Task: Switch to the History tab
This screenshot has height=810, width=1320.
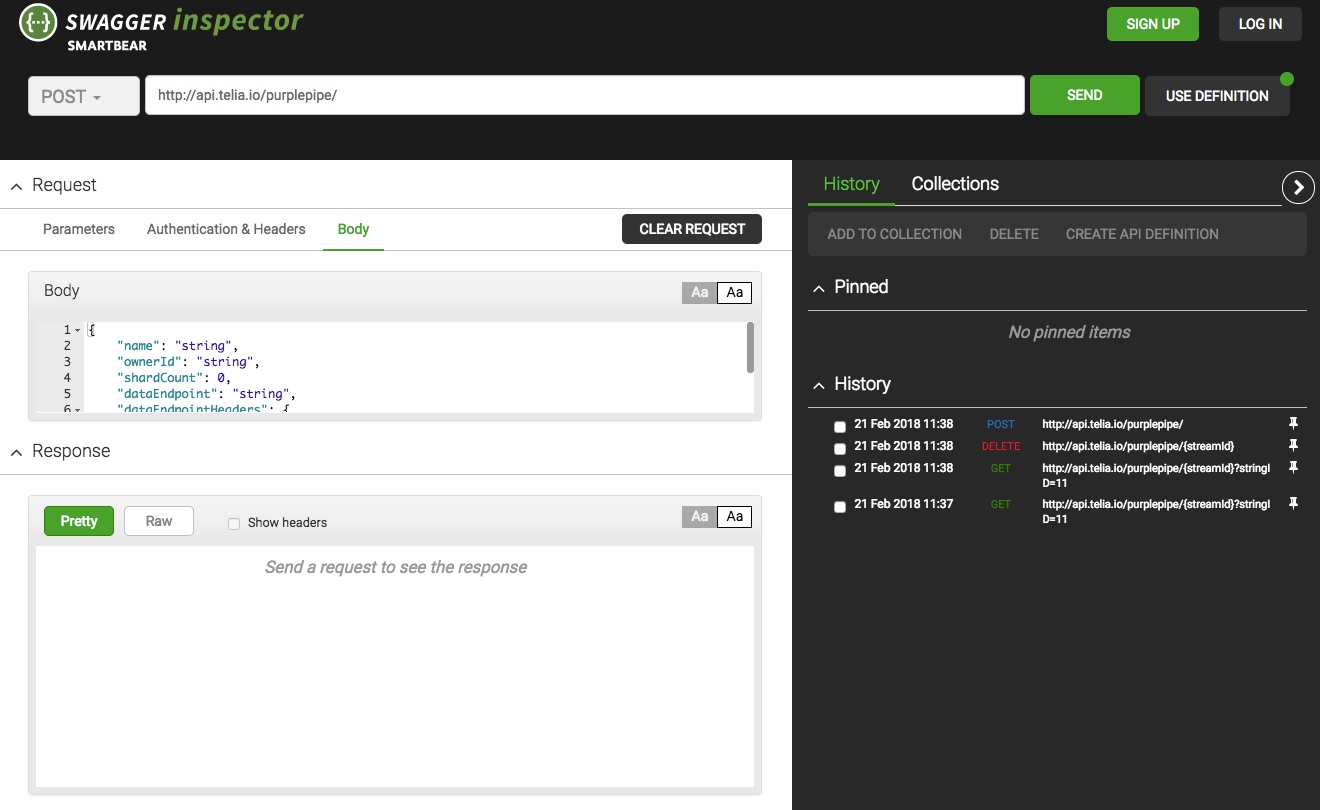Action: pos(851,184)
